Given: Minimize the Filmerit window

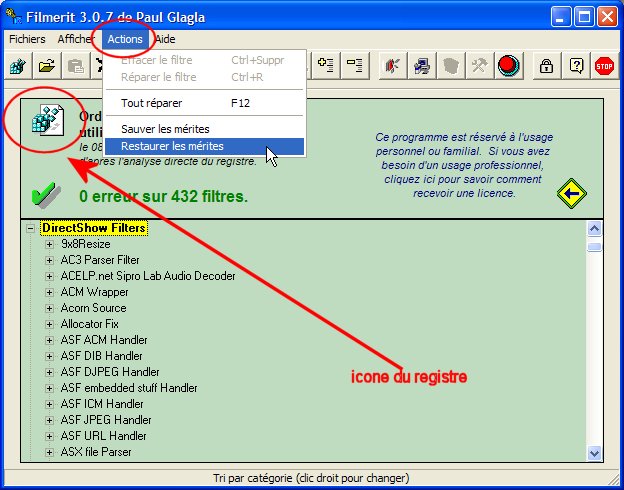Looking at the screenshot, I should coord(561,18).
